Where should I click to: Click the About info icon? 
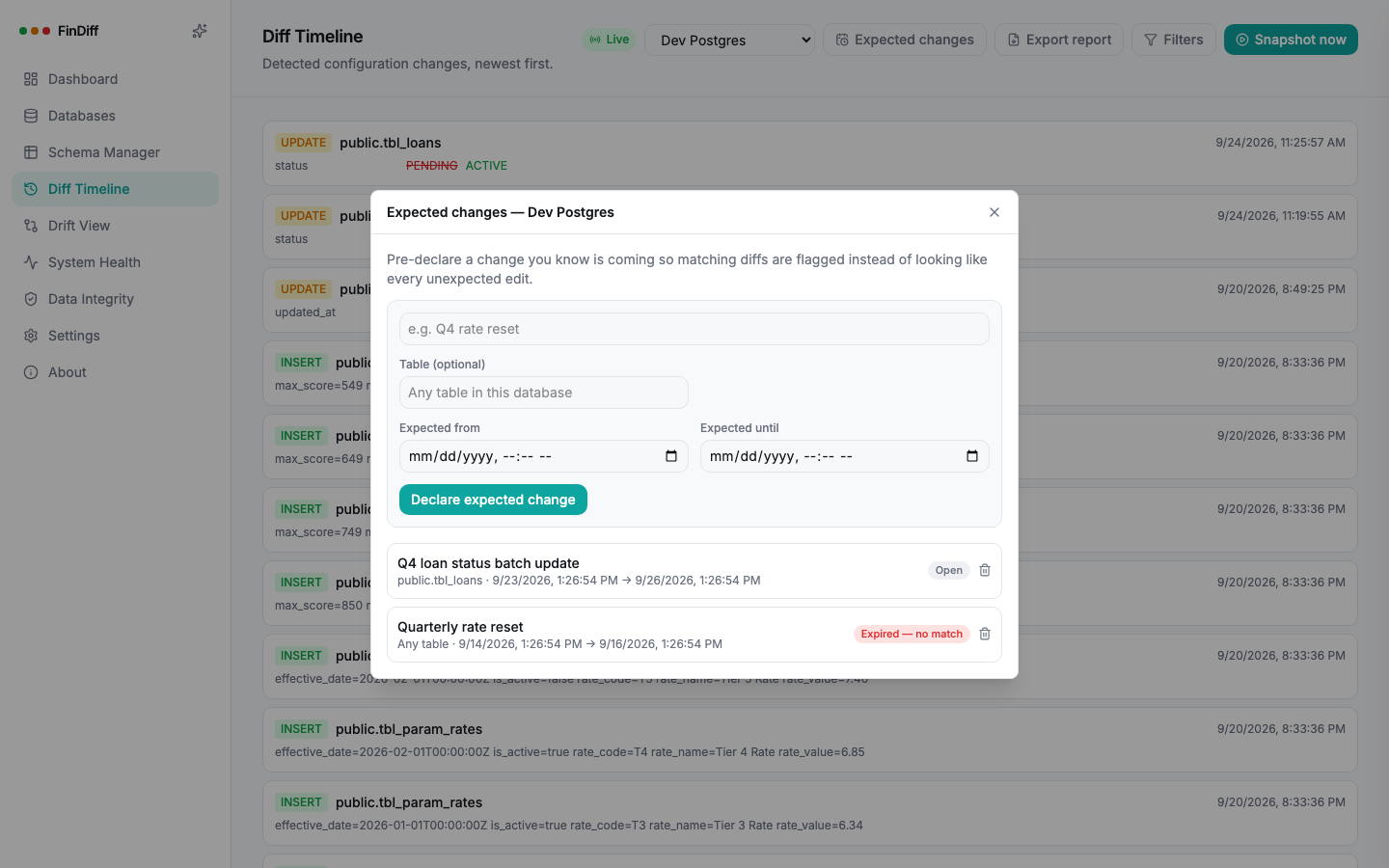click(31, 372)
